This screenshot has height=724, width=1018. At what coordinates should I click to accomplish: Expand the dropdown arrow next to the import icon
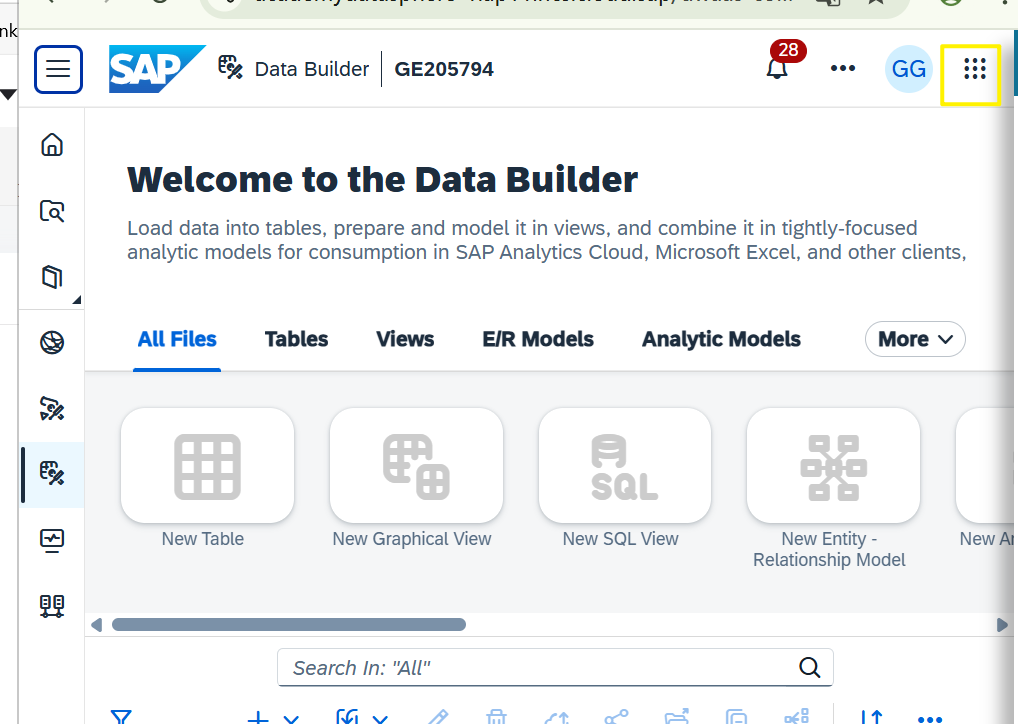click(x=380, y=718)
